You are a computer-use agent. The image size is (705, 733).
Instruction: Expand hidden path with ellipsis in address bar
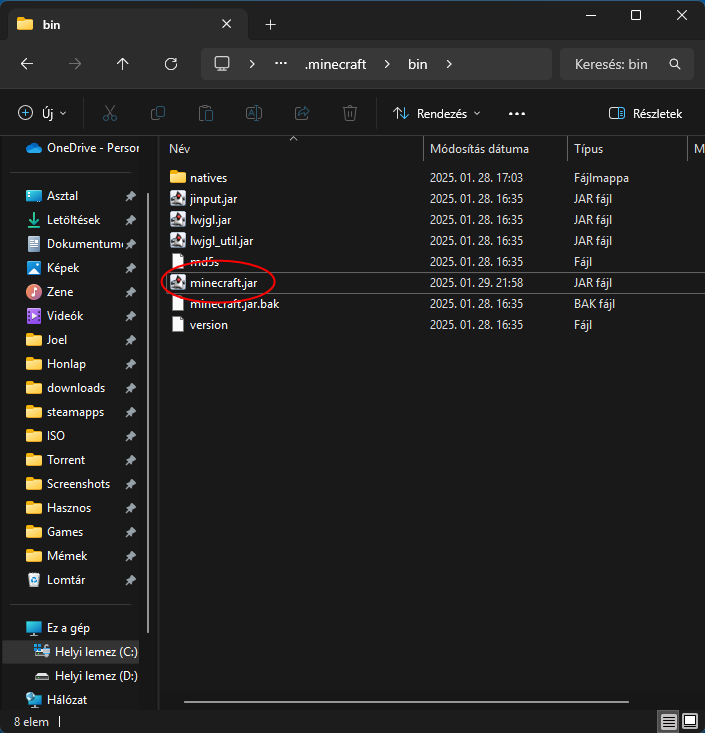(x=281, y=63)
